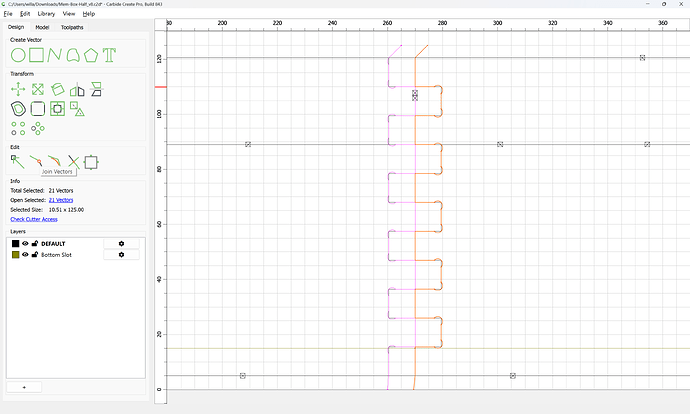The width and height of the screenshot is (690, 414).
Task: Click the Bottom Slot olive color swatch
Action: [x=15, y=255]
